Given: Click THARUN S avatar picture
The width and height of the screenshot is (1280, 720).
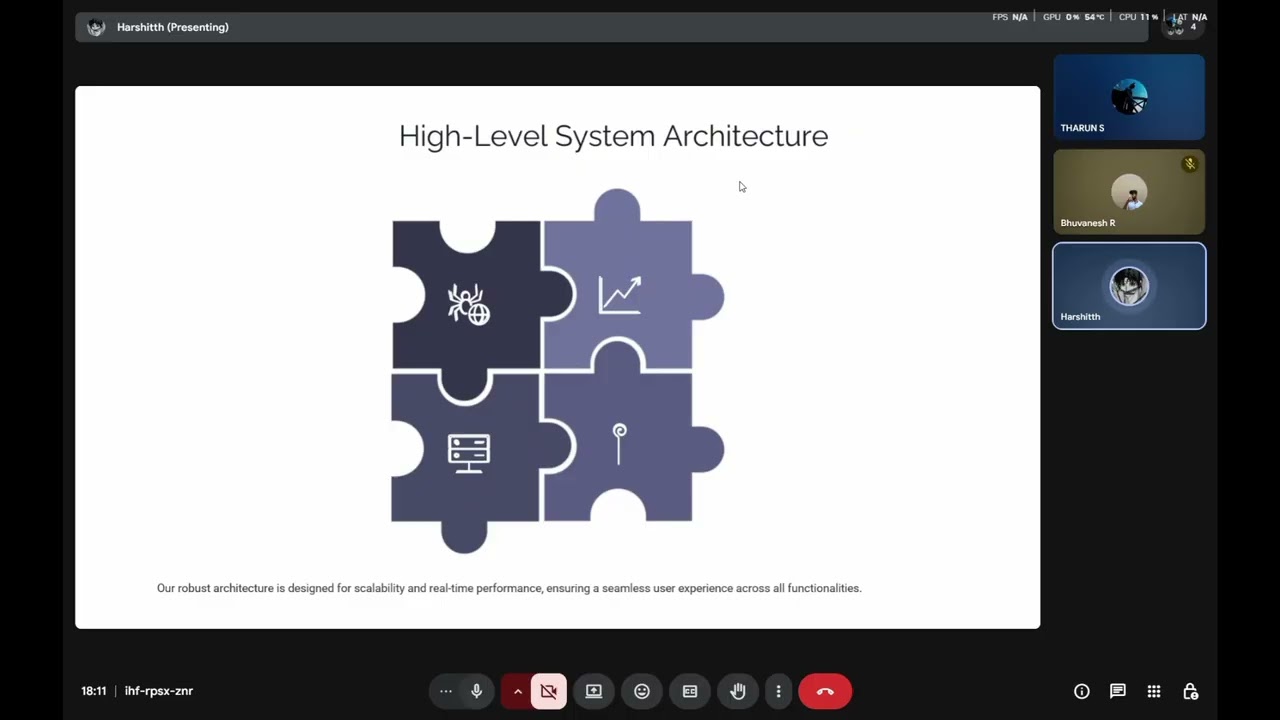Looking at the screenshot, I should tap(1129, 97).
